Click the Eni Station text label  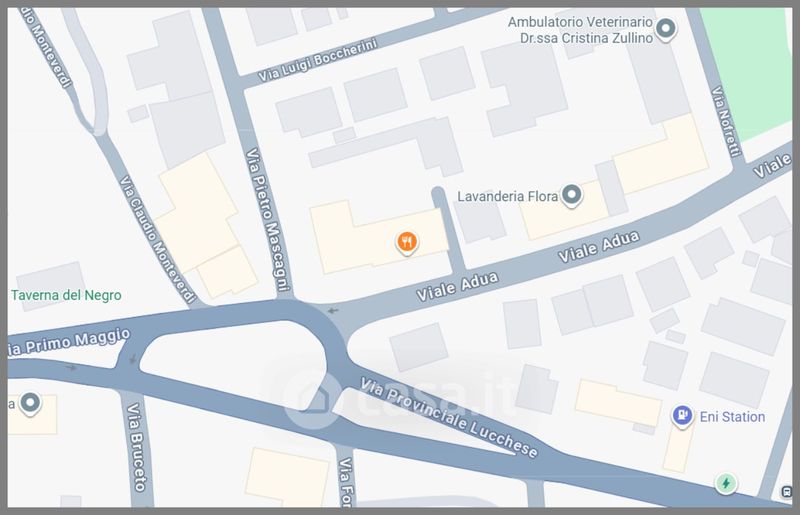tap(732, 417)
